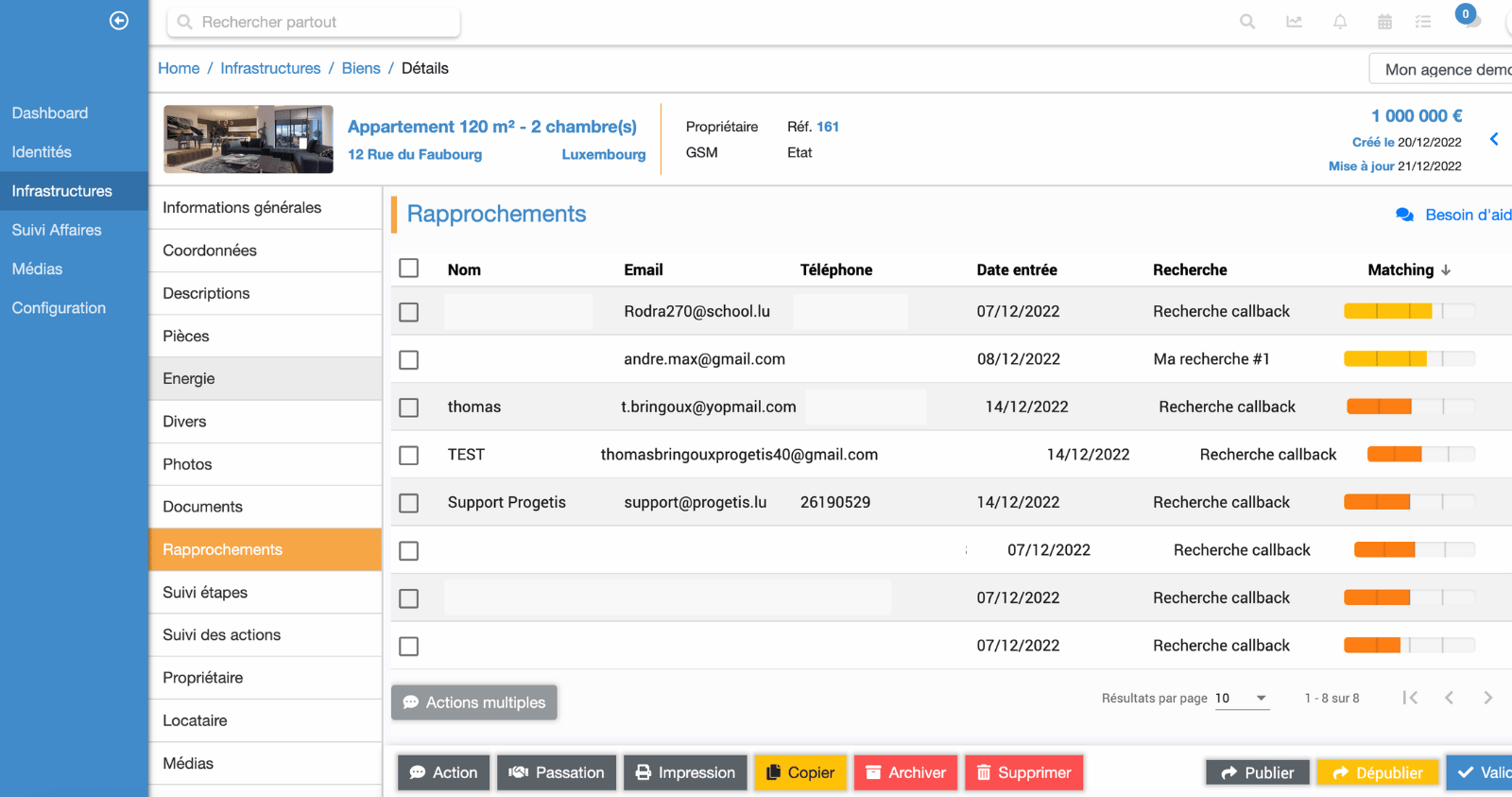Click the Rechercher partout search field
Image resolution: width=1512 pixels, height=797 pixels.
click(314, 22)
